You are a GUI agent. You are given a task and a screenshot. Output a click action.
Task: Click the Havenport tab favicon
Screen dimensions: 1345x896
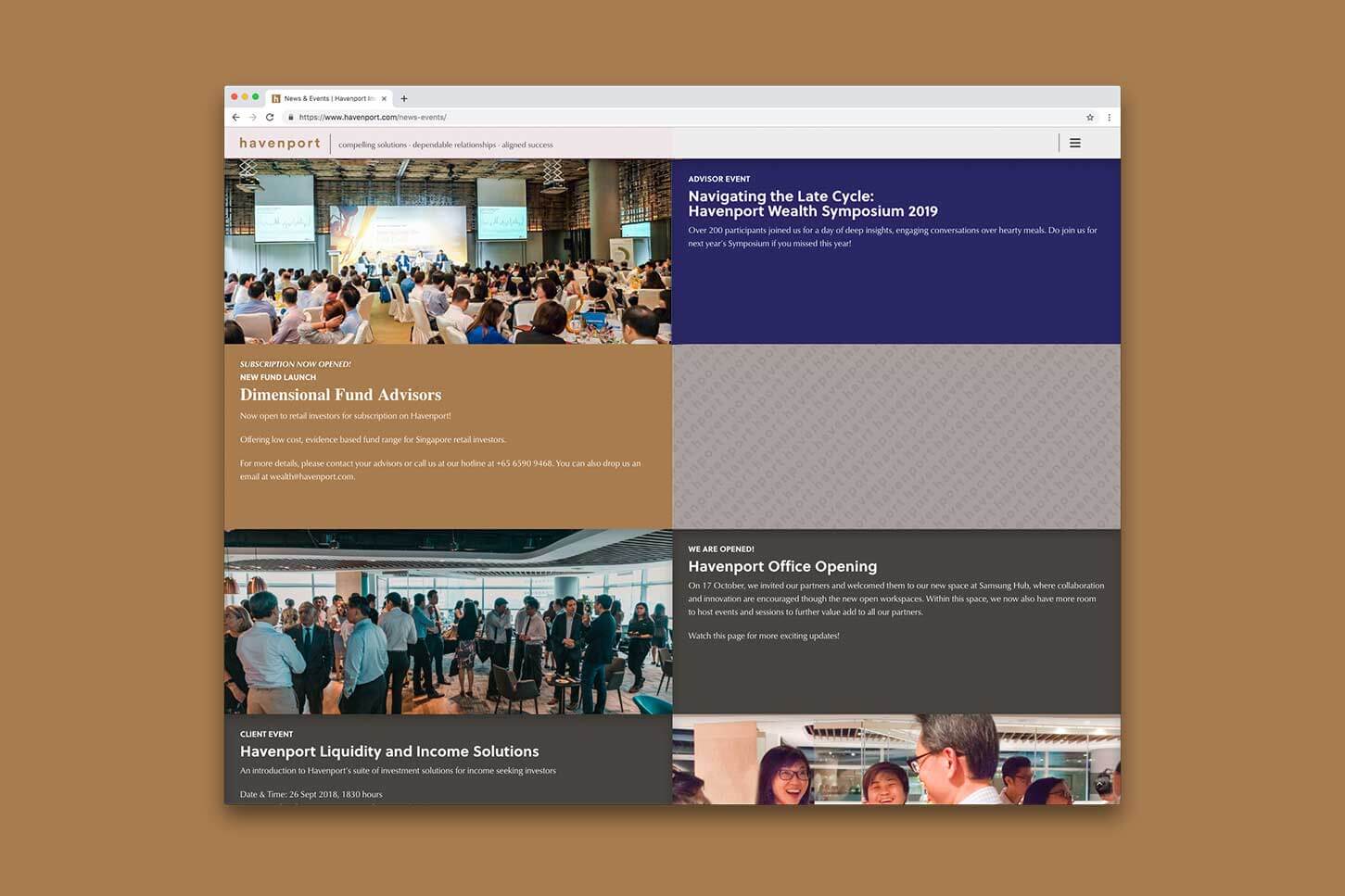click(x=276, y=98)
